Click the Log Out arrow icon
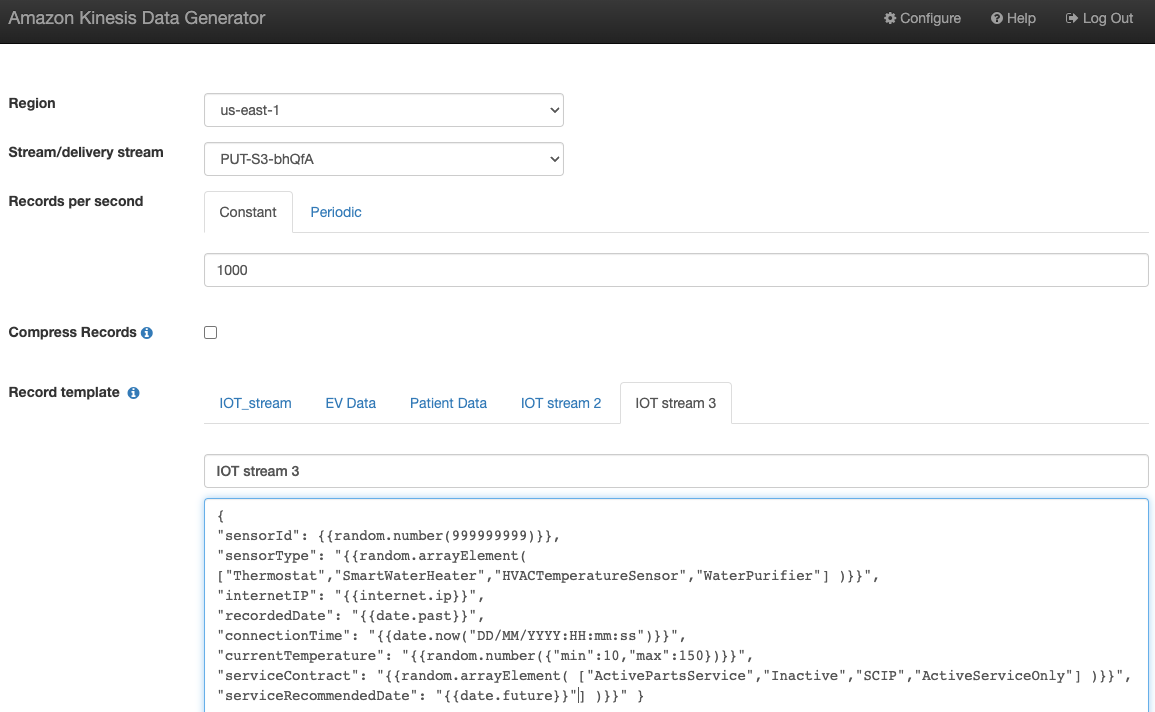 1072,18
